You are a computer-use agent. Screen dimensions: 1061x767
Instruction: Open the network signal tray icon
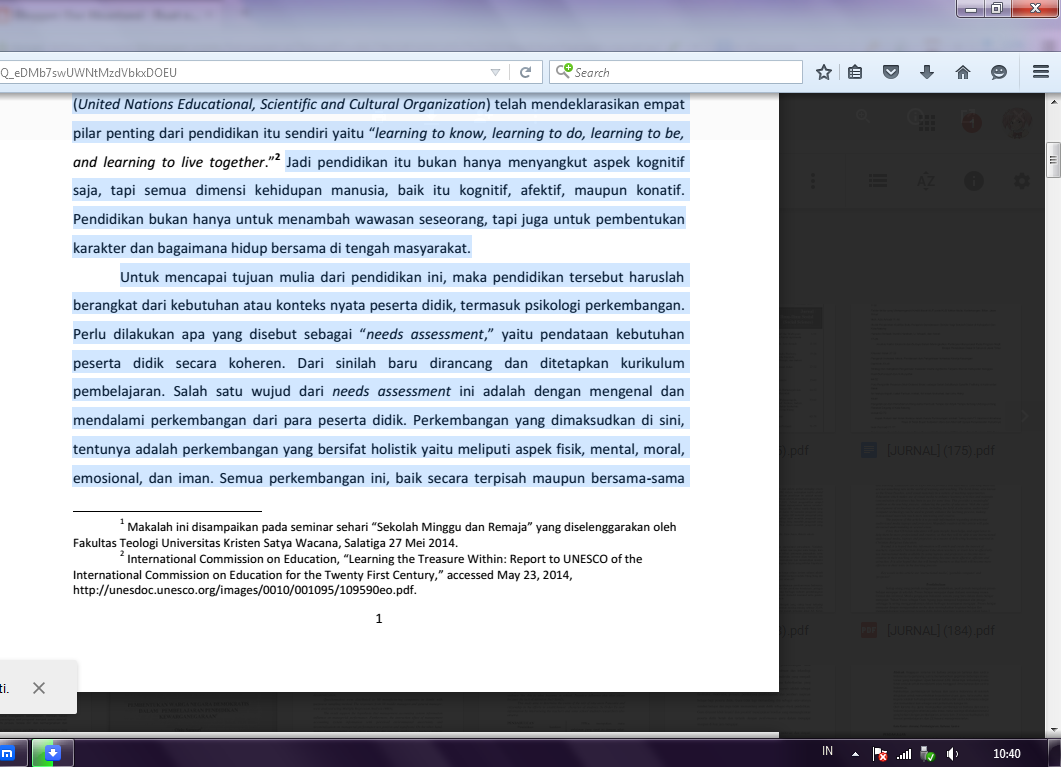tap(904, 753)
